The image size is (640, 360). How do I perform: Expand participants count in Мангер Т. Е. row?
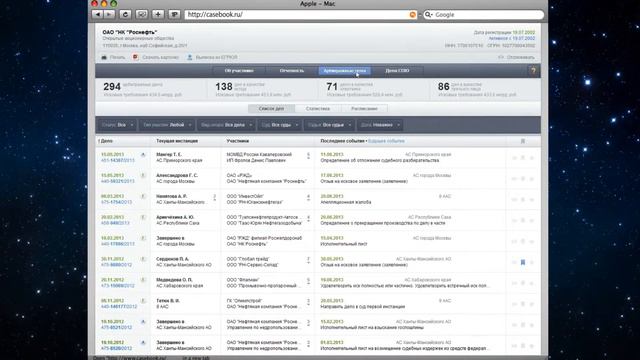tap(308, 156)
